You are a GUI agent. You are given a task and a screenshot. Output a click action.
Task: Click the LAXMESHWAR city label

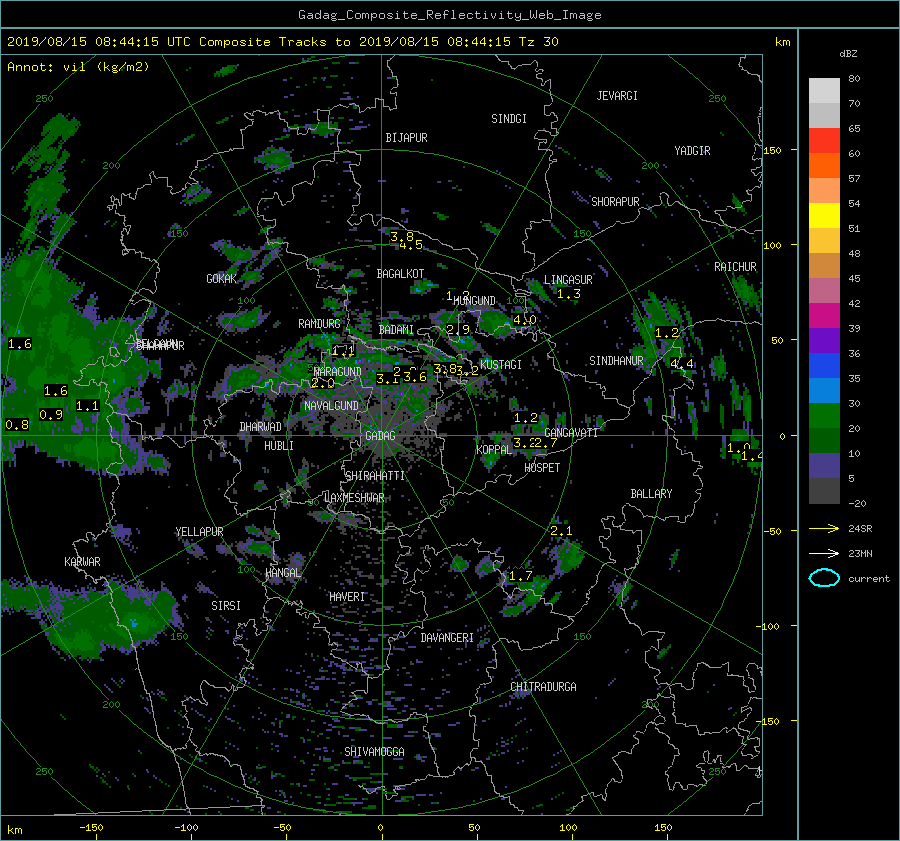[x=354, y=498]
